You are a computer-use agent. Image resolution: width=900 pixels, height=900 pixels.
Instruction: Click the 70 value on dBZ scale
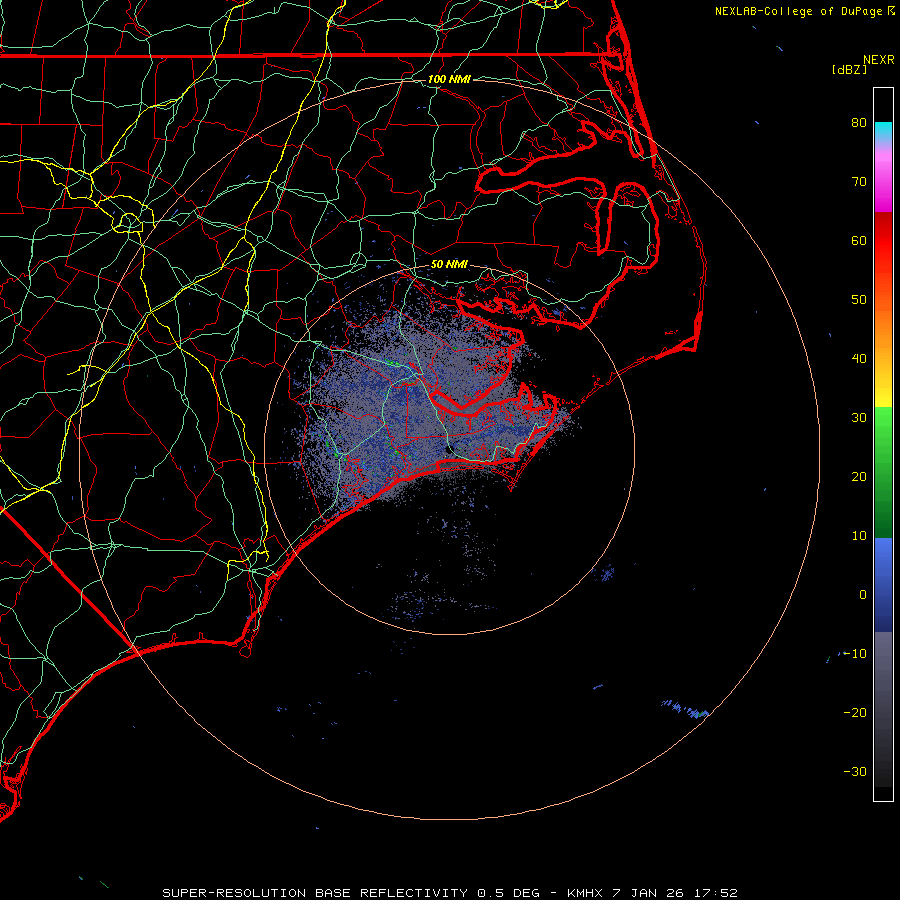point(859,181)
